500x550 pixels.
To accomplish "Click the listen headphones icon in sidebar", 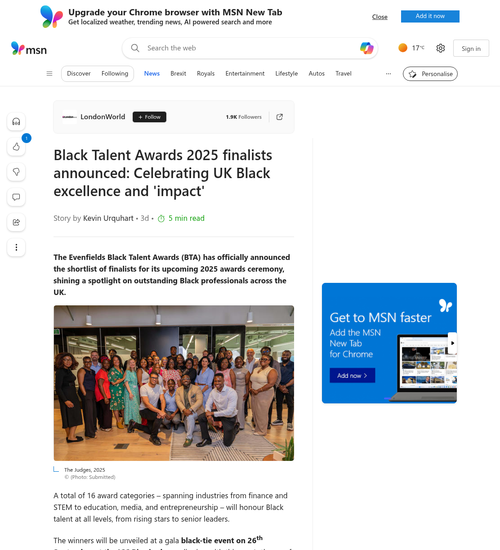I will 16,122.
